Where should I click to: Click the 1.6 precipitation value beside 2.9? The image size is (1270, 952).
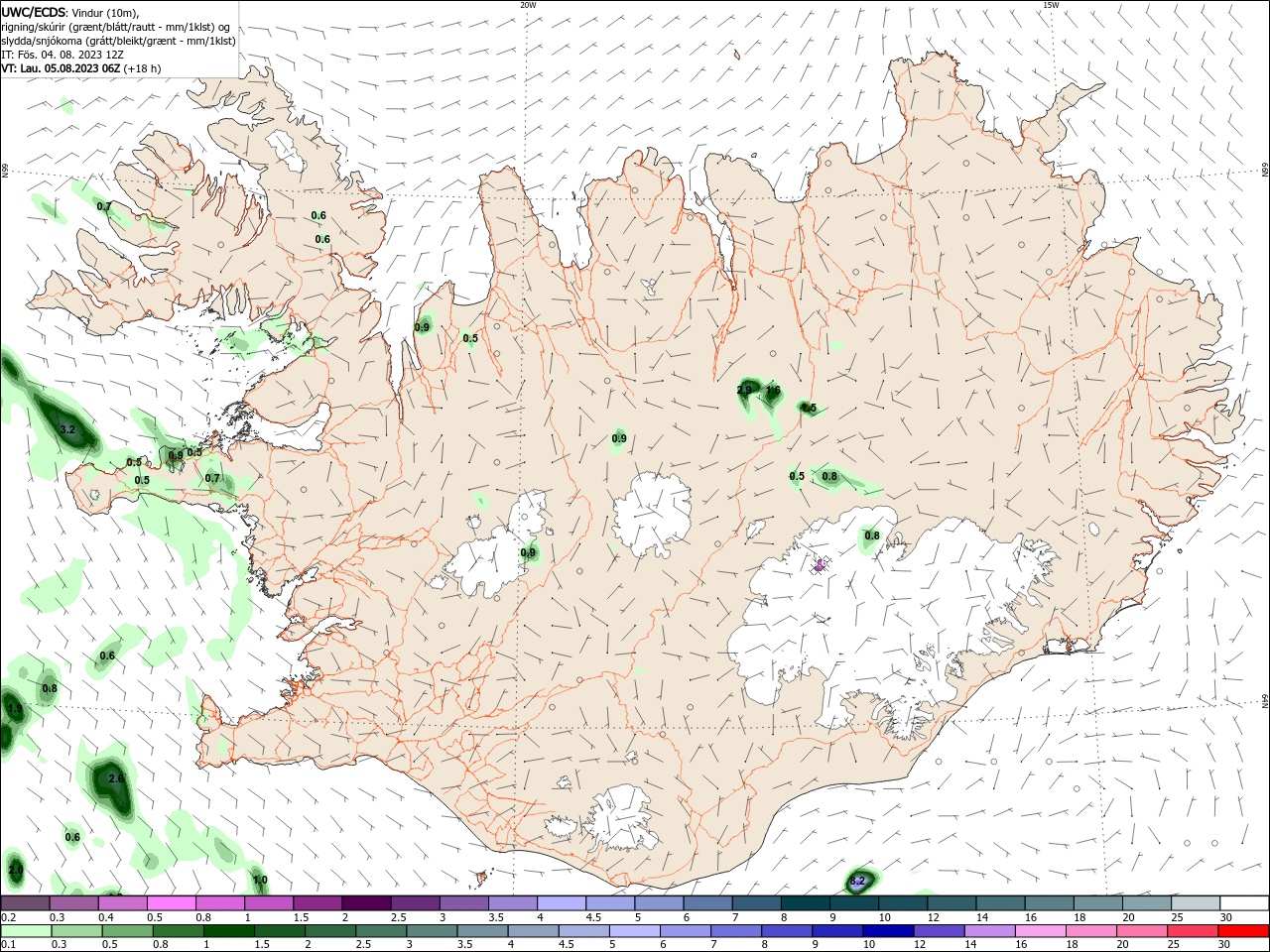[x=773, y=391]
